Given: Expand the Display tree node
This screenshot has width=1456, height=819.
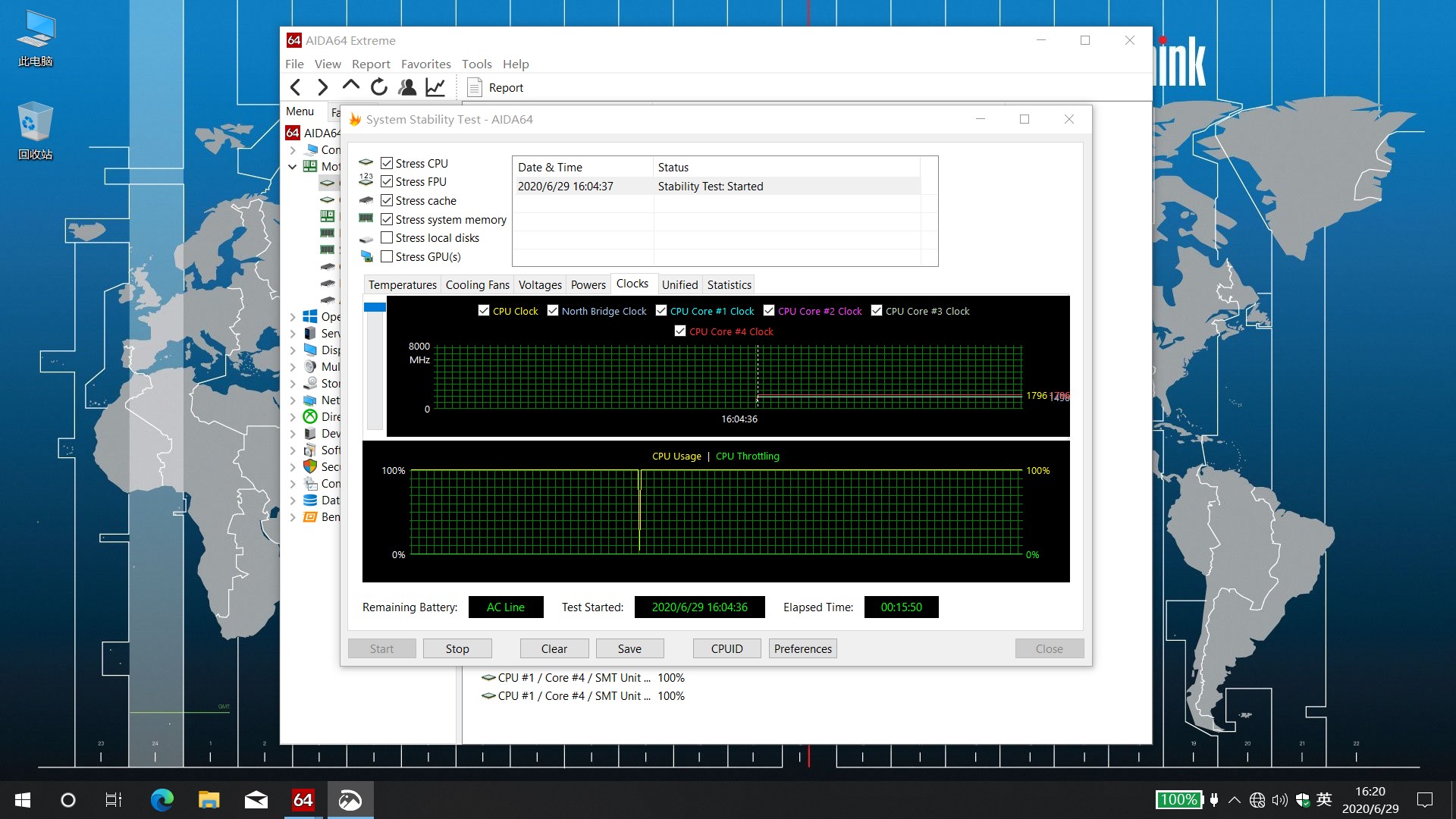Looking at the screenshot, I should click(293, 350).
